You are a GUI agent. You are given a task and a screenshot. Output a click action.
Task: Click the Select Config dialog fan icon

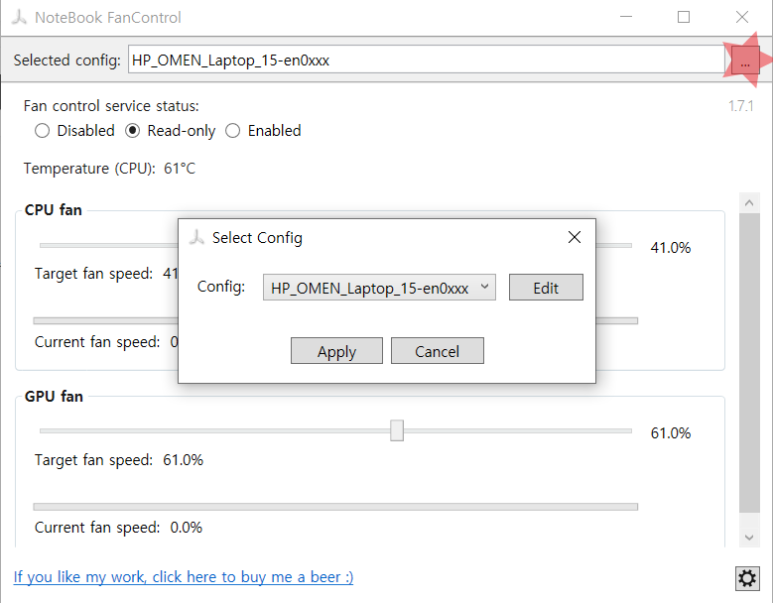196,238
